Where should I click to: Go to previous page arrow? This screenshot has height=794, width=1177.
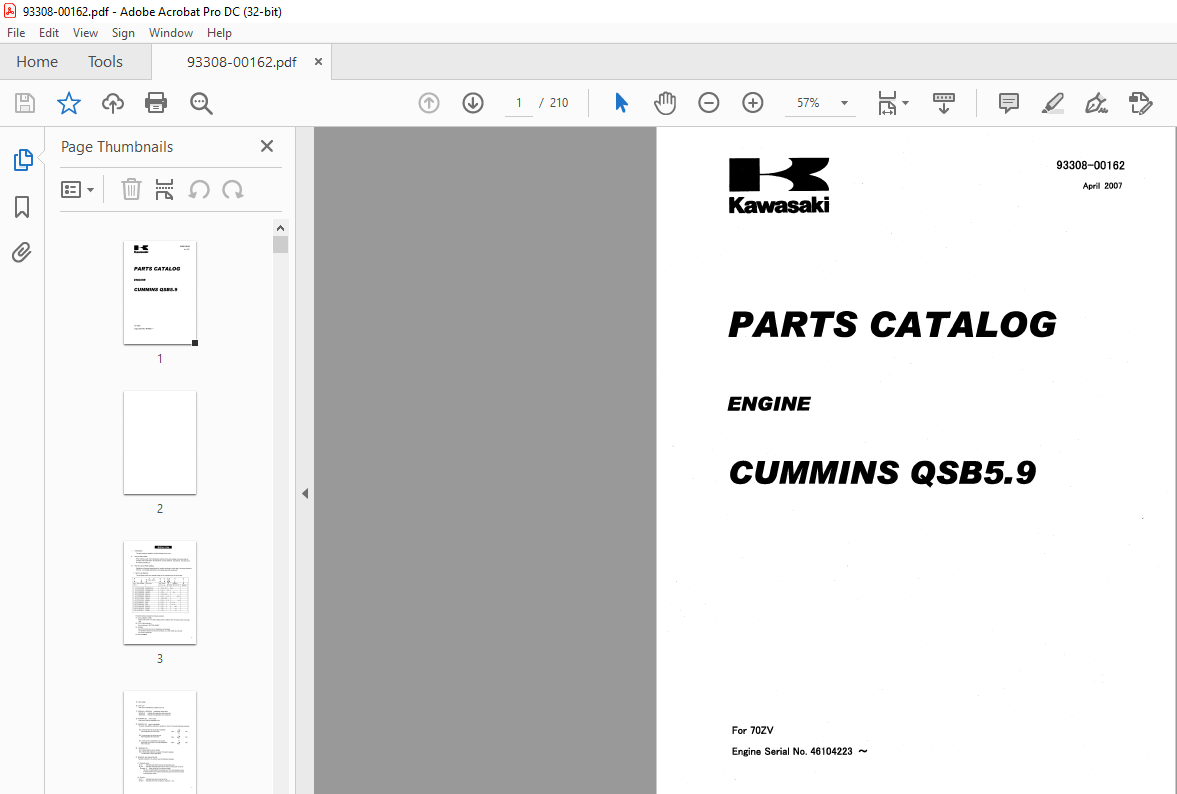pyautogui.click(x=429, y=103)
